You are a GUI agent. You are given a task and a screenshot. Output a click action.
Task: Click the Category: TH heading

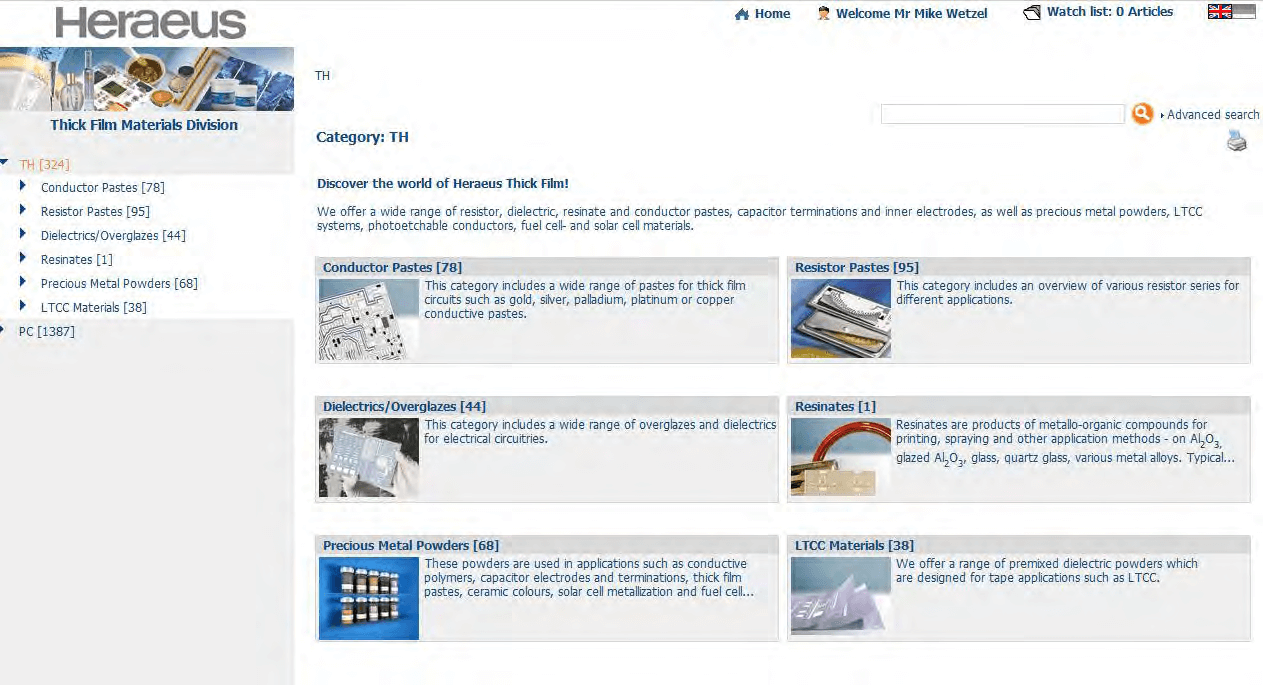362,137
